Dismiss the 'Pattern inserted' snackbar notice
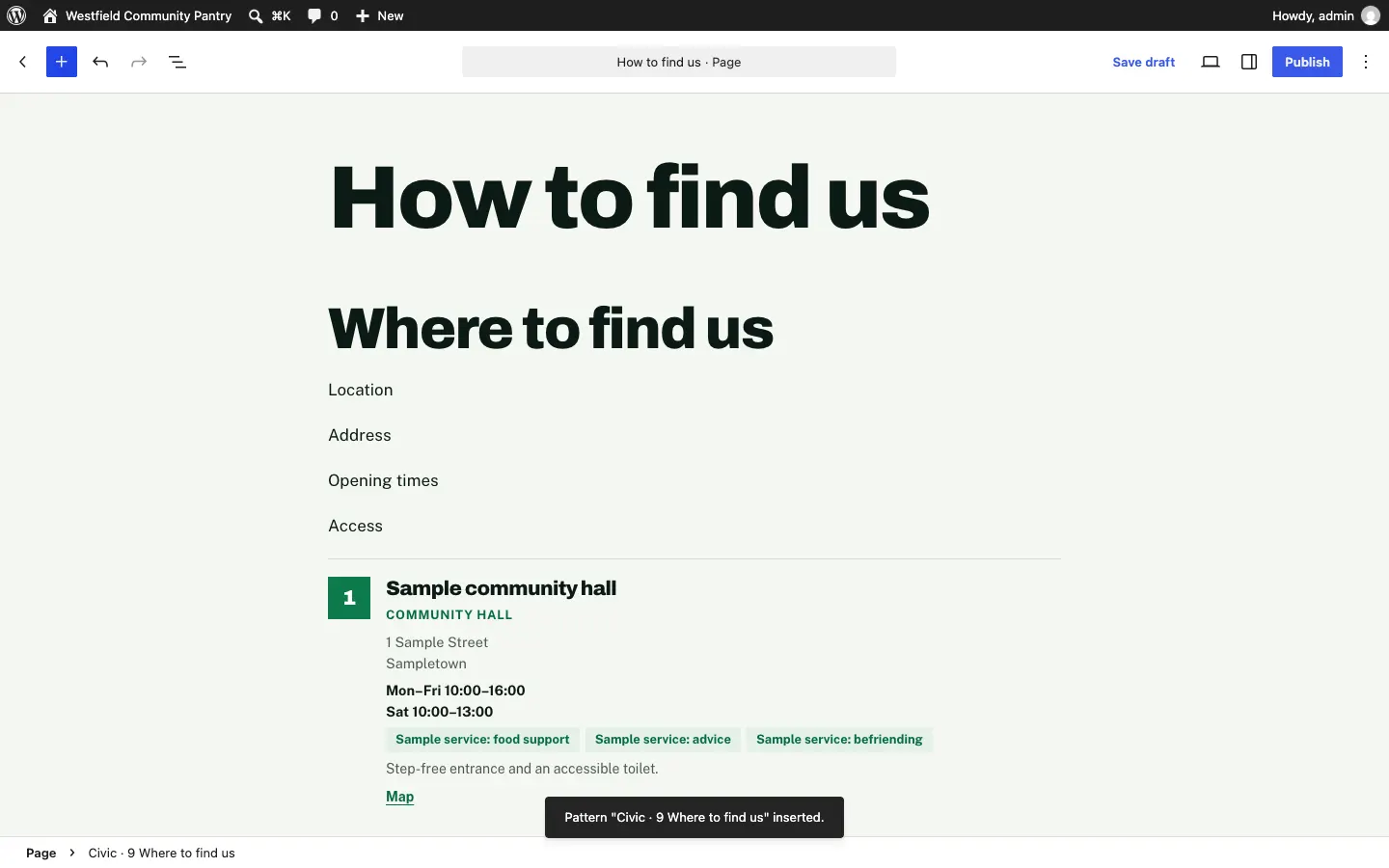The height and width of the screenshot is (868, 1389). [x=694, y=817]
